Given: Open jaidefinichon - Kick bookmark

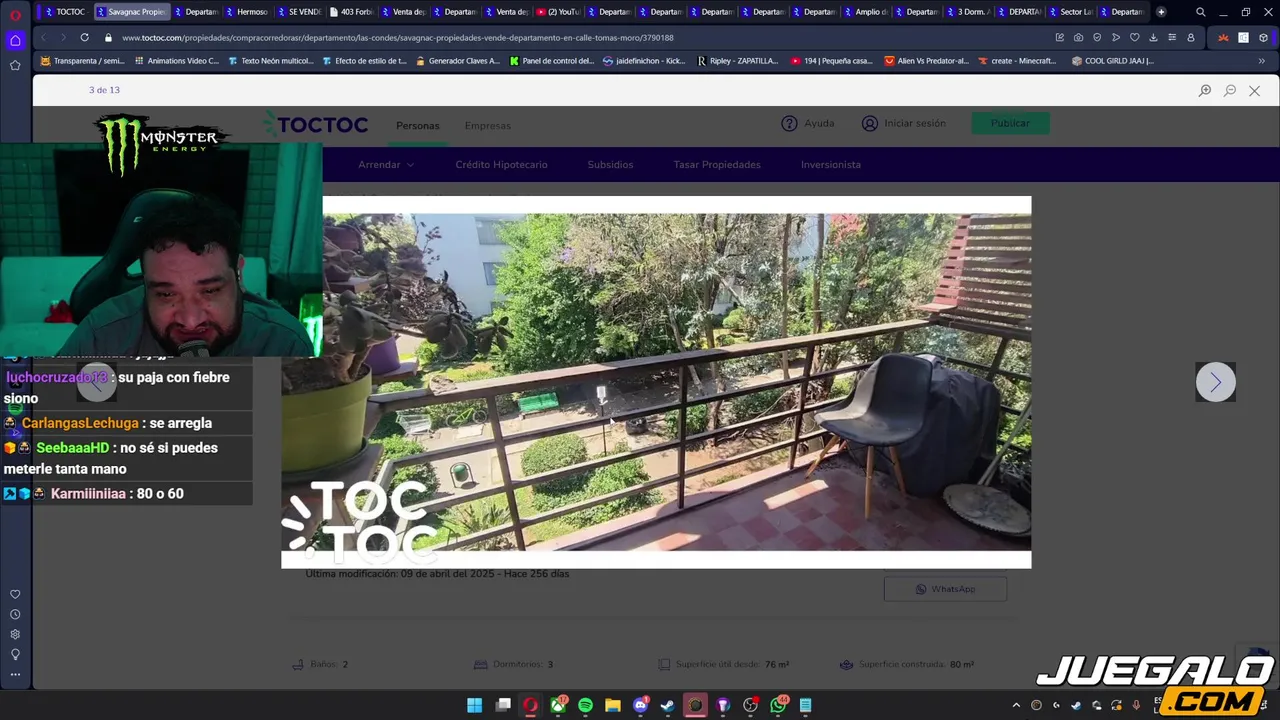Looking at the screenshot, I should tap(645, 61).
